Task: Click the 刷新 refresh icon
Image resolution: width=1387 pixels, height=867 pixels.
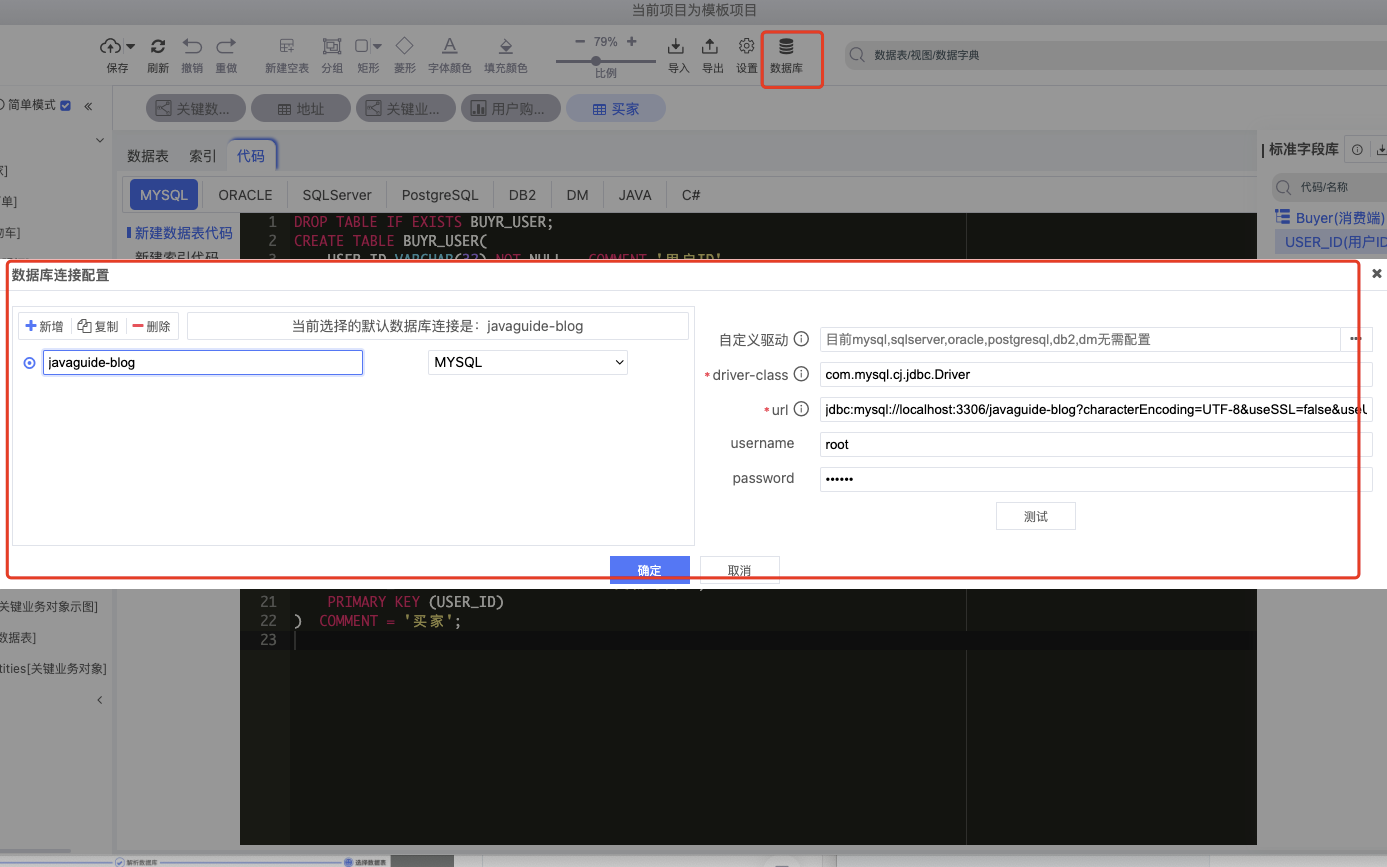Action: pyautogui.click(x=158, y=46)
